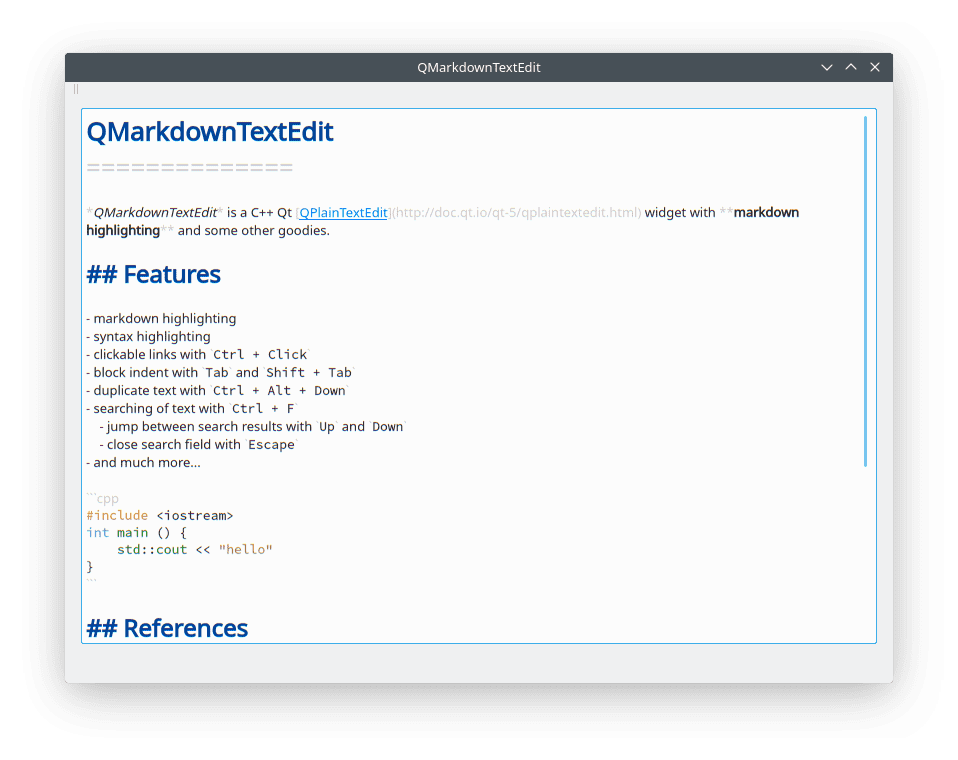The height and width of the screenshot is (760, 958).
Task: Click the window title bar text
Action: coord(478,67)
